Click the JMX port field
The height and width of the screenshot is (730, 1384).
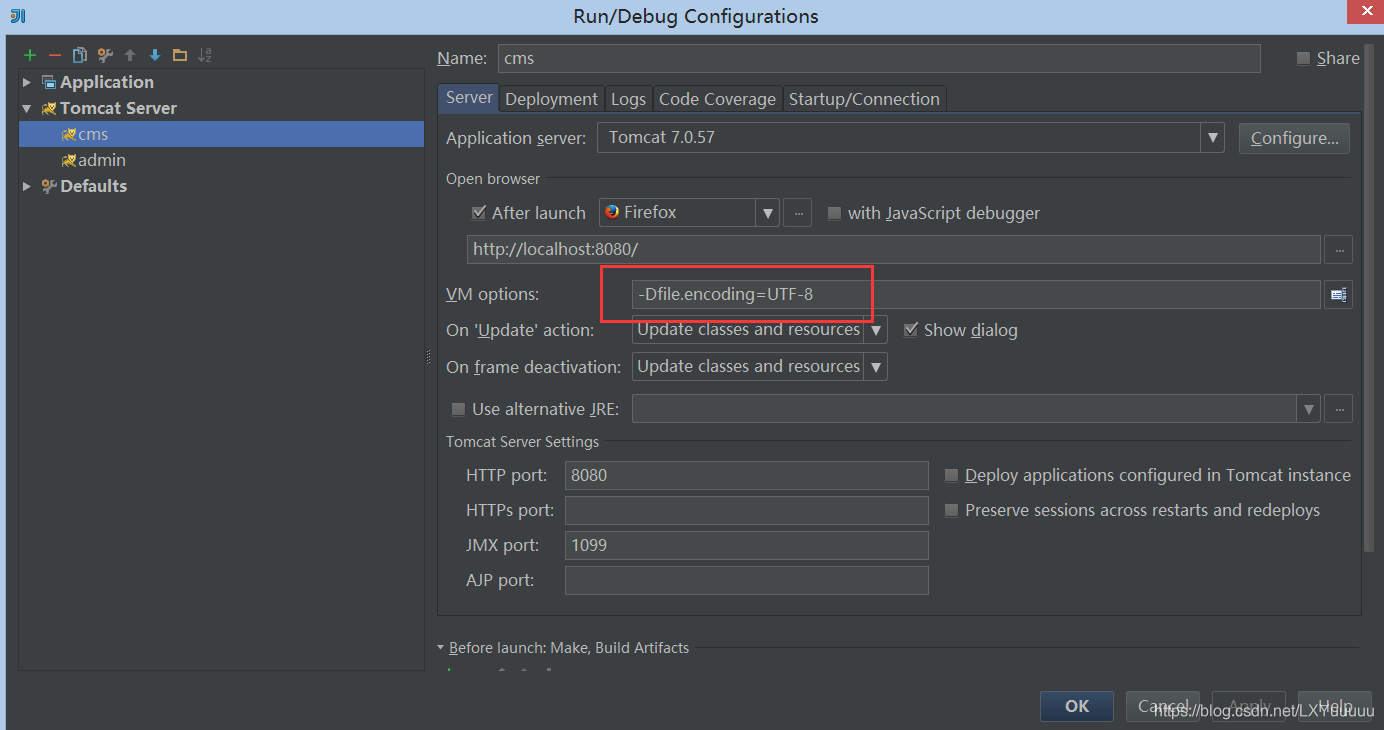pyautogui.click(x=747, y=545)
